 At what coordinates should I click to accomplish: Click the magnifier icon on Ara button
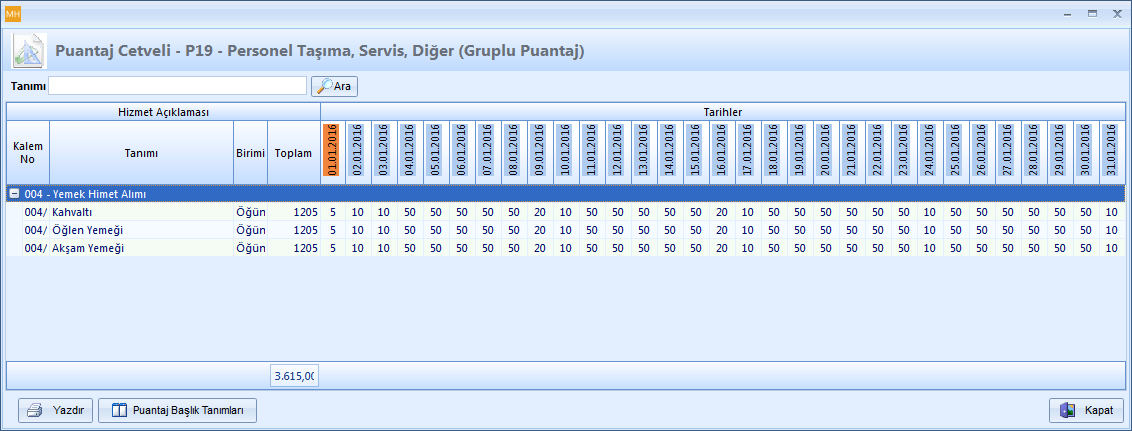324,86
